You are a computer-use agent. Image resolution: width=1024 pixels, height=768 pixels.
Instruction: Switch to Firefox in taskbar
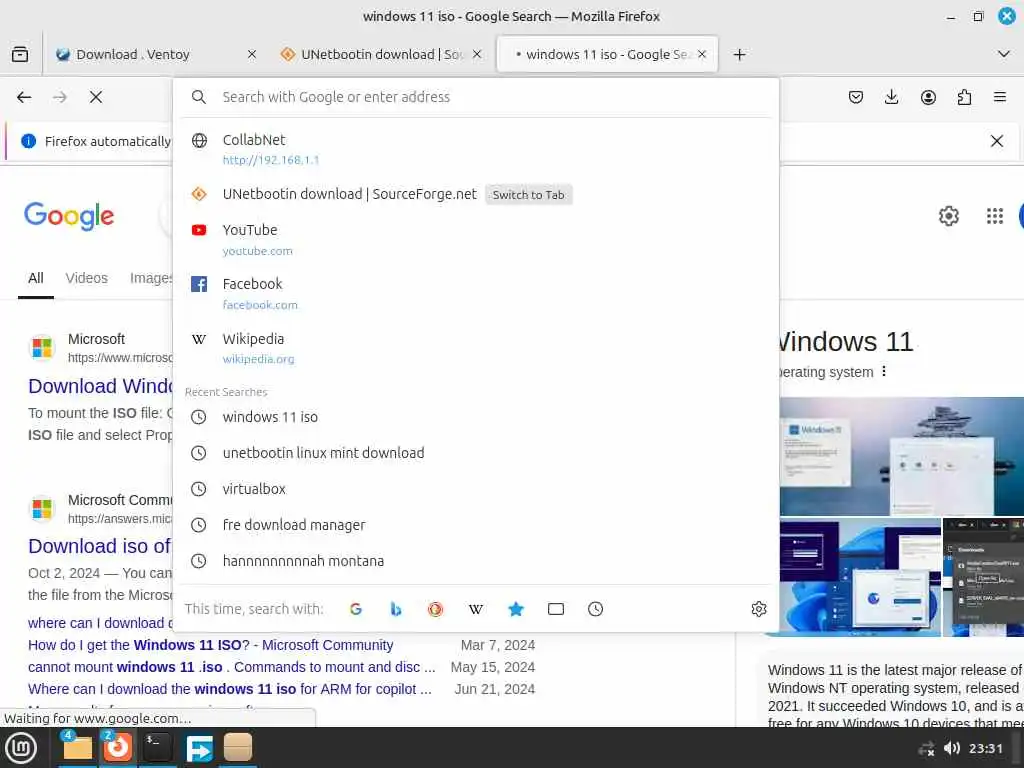point(118,748)
